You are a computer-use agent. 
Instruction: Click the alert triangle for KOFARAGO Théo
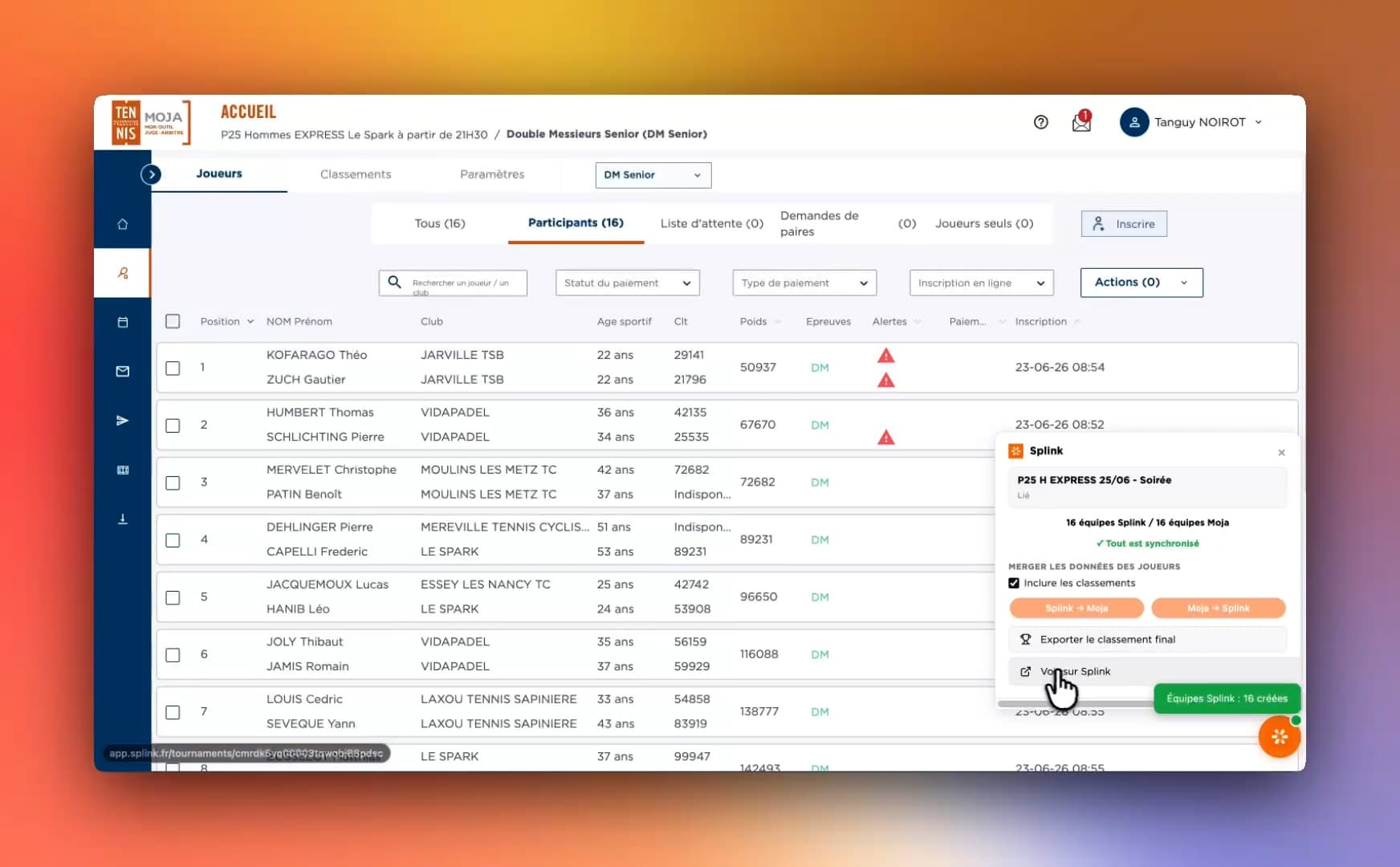coord(885,355)
